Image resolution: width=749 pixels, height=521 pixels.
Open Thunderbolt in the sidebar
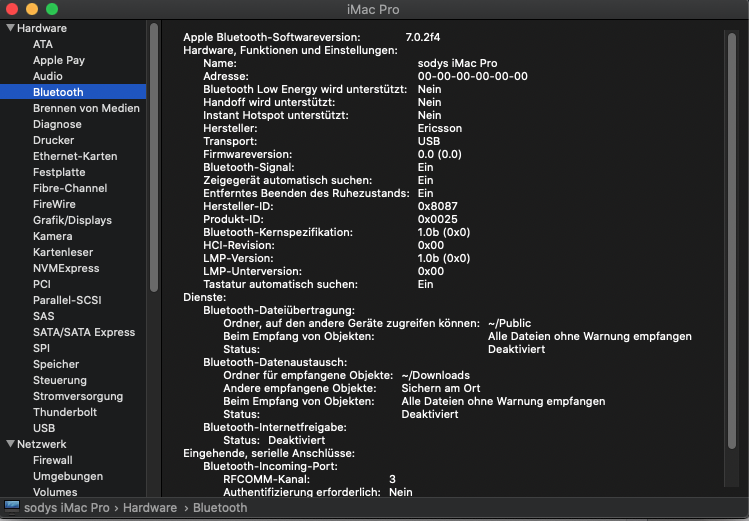(65, 412)
